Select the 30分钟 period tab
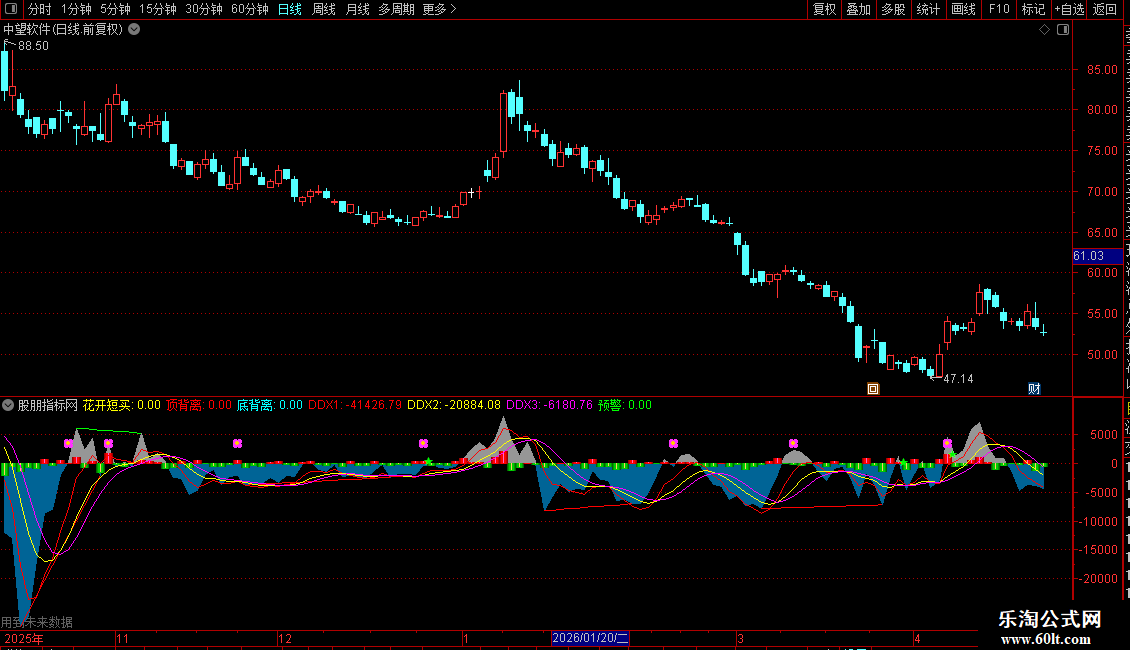The image size is (1130, 650). (204, 9)
